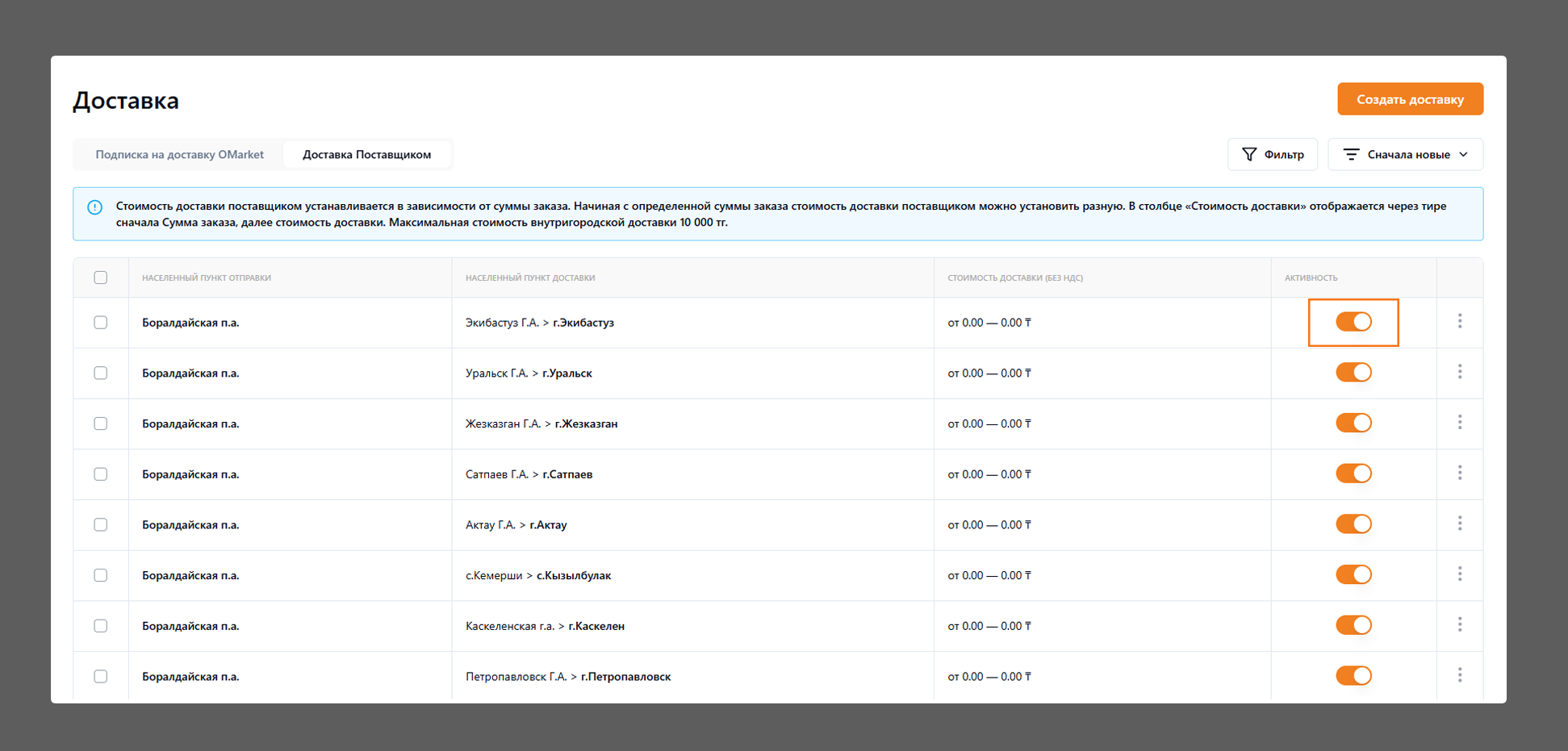Select the Актау row checkbox
Image resolution: width=1568 pixels, height=751 pixels.
coord(100,524)
